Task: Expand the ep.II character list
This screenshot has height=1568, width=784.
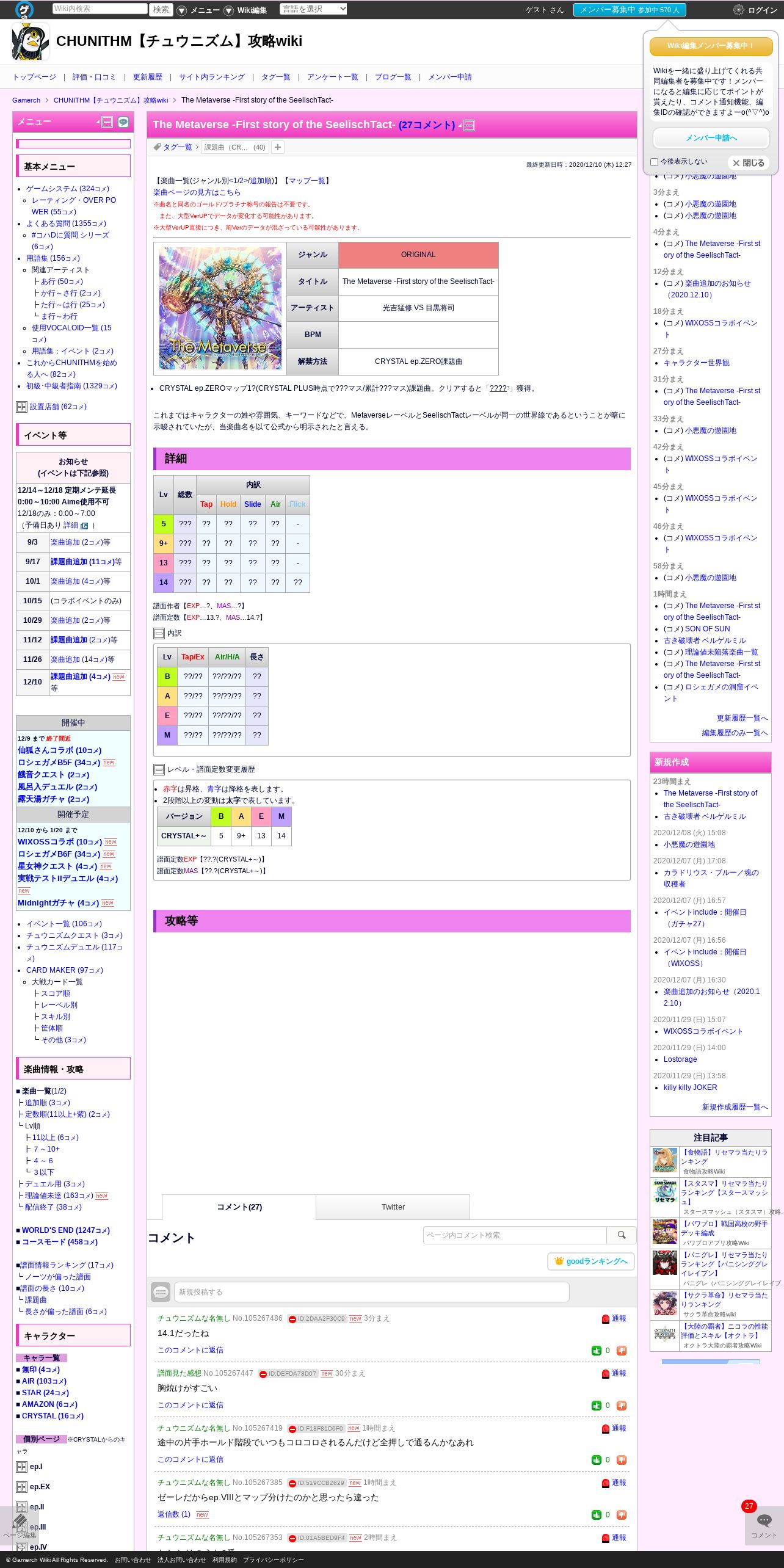Action: pos(21,1508)
